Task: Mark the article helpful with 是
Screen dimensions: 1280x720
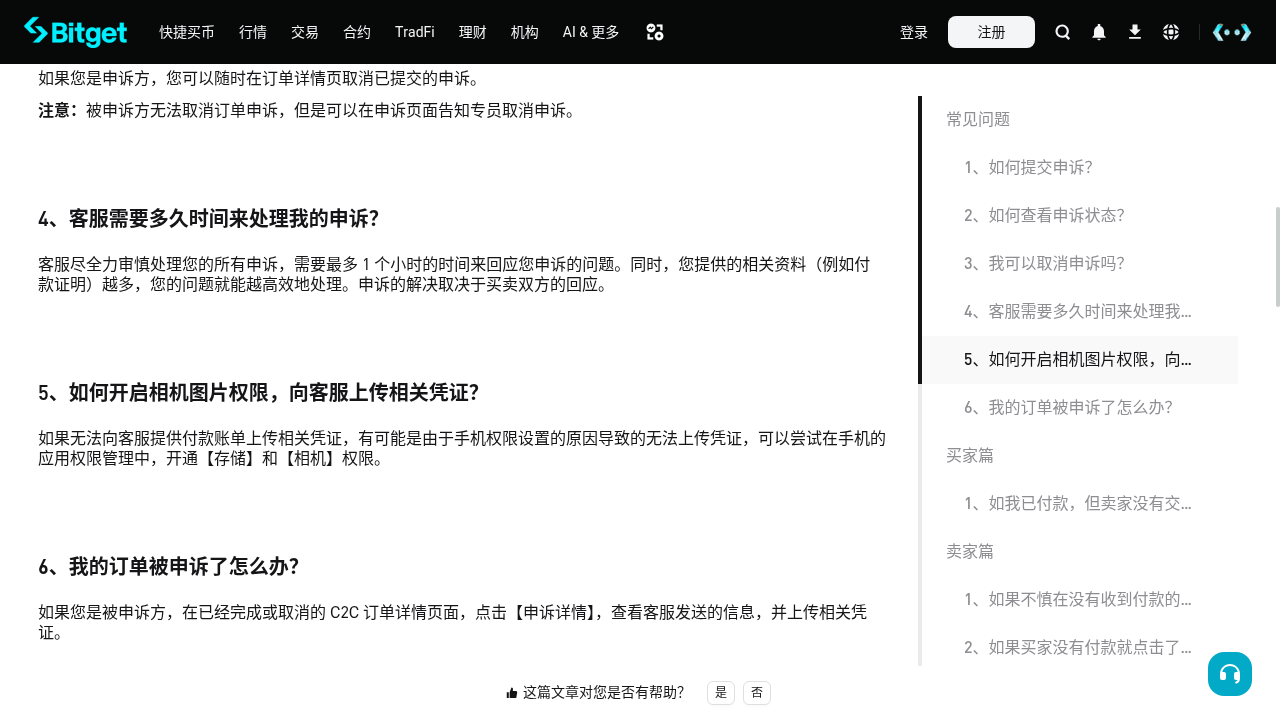Action: tap(721, 692)
